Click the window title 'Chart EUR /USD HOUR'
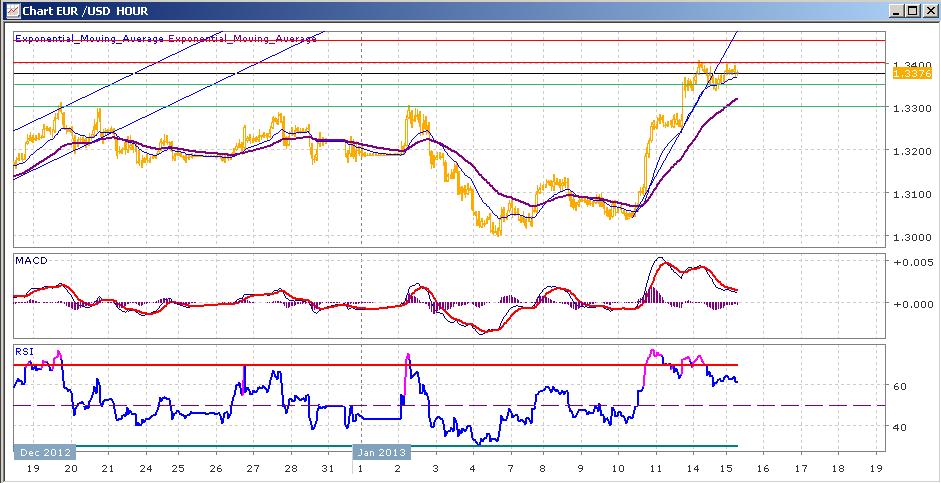 [85, 11]
